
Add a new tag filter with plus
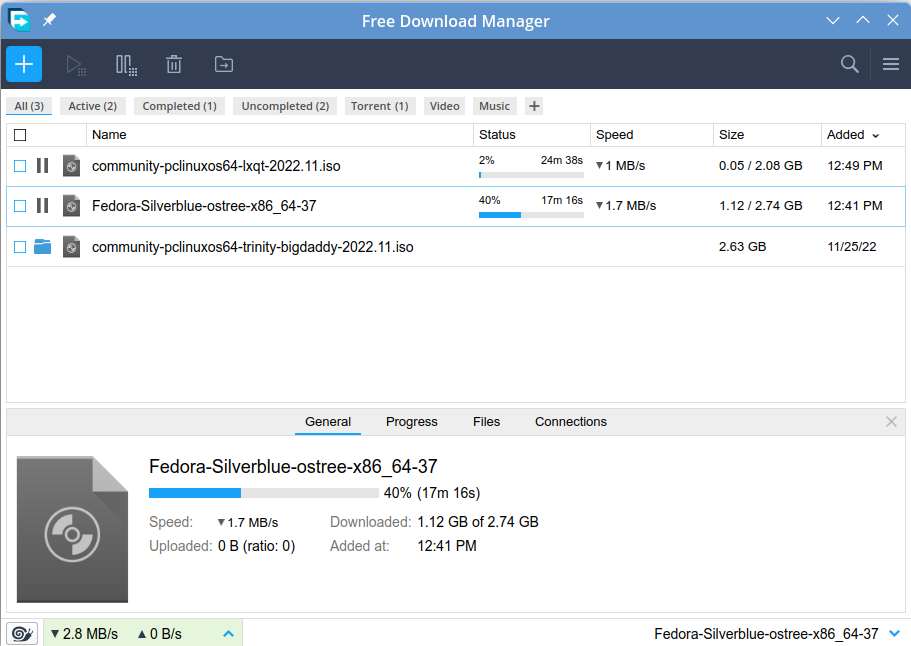pyautogui.click(x=534, y=106)
